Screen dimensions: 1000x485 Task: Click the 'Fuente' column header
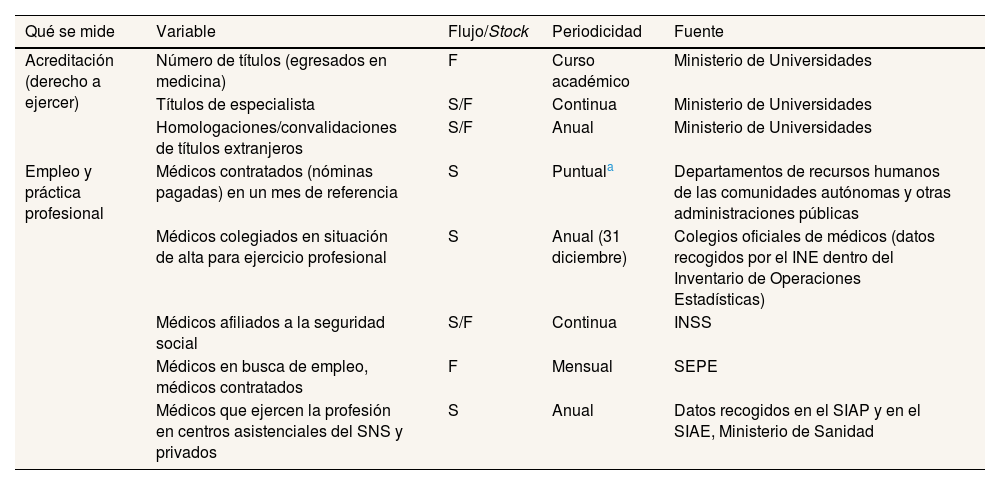click(x=698, y=32)
